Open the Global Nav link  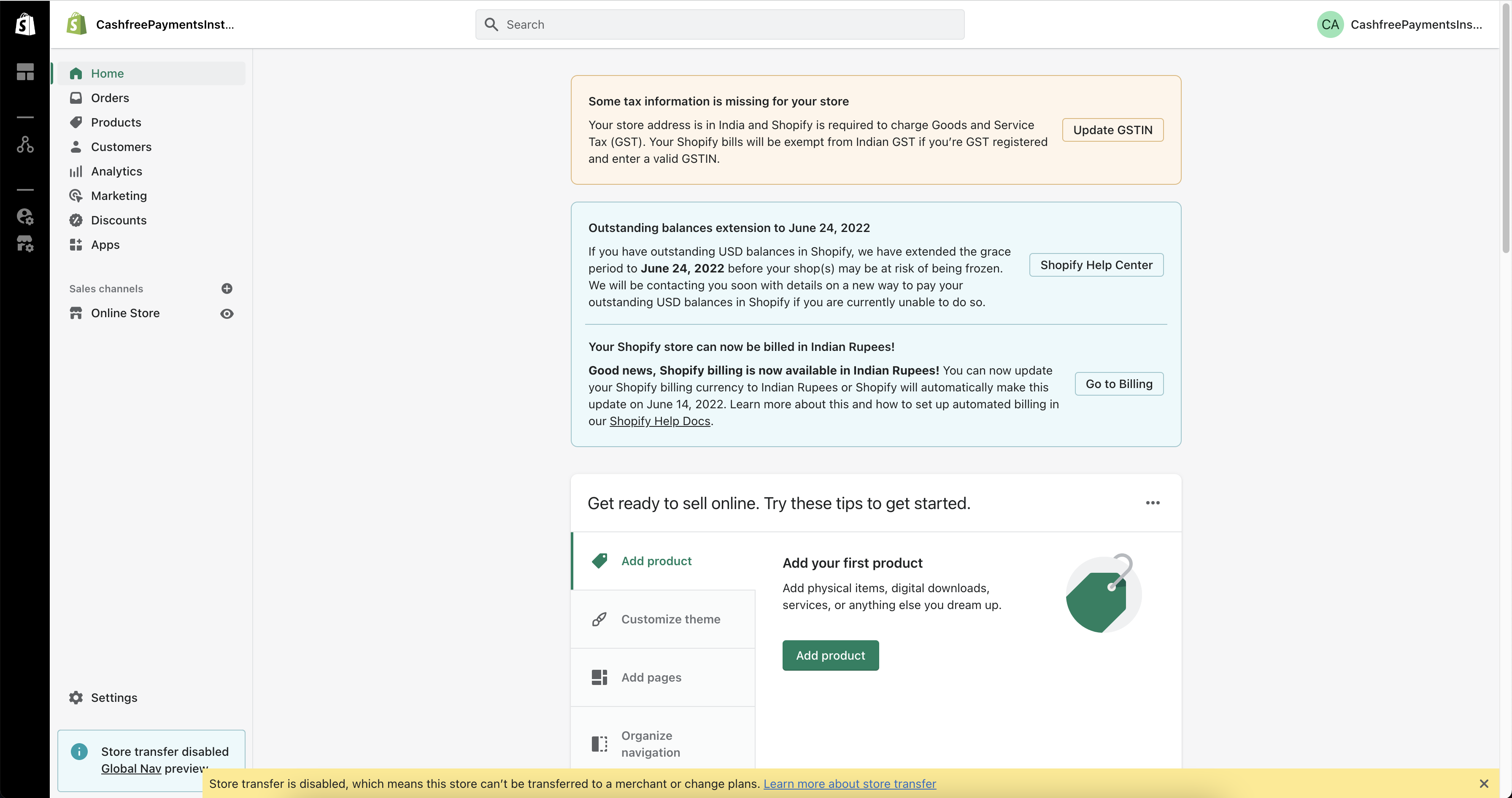coord(131,768)
